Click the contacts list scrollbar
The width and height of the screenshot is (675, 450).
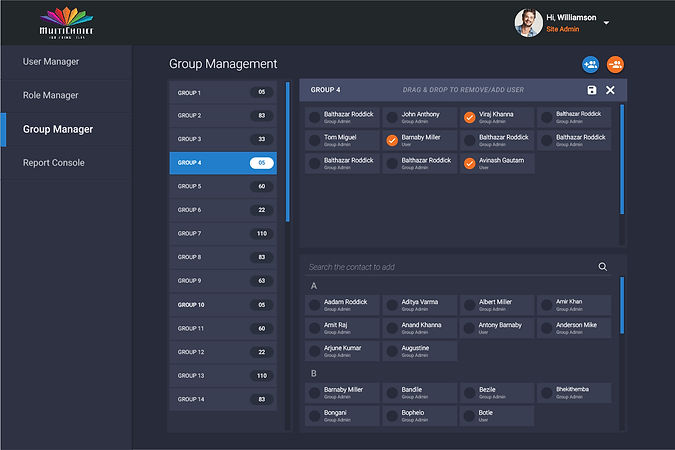coord(622,305)
